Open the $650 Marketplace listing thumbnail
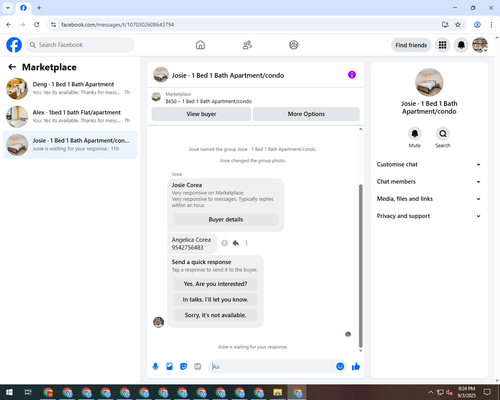500x400 pixels. tap(156, 97)
